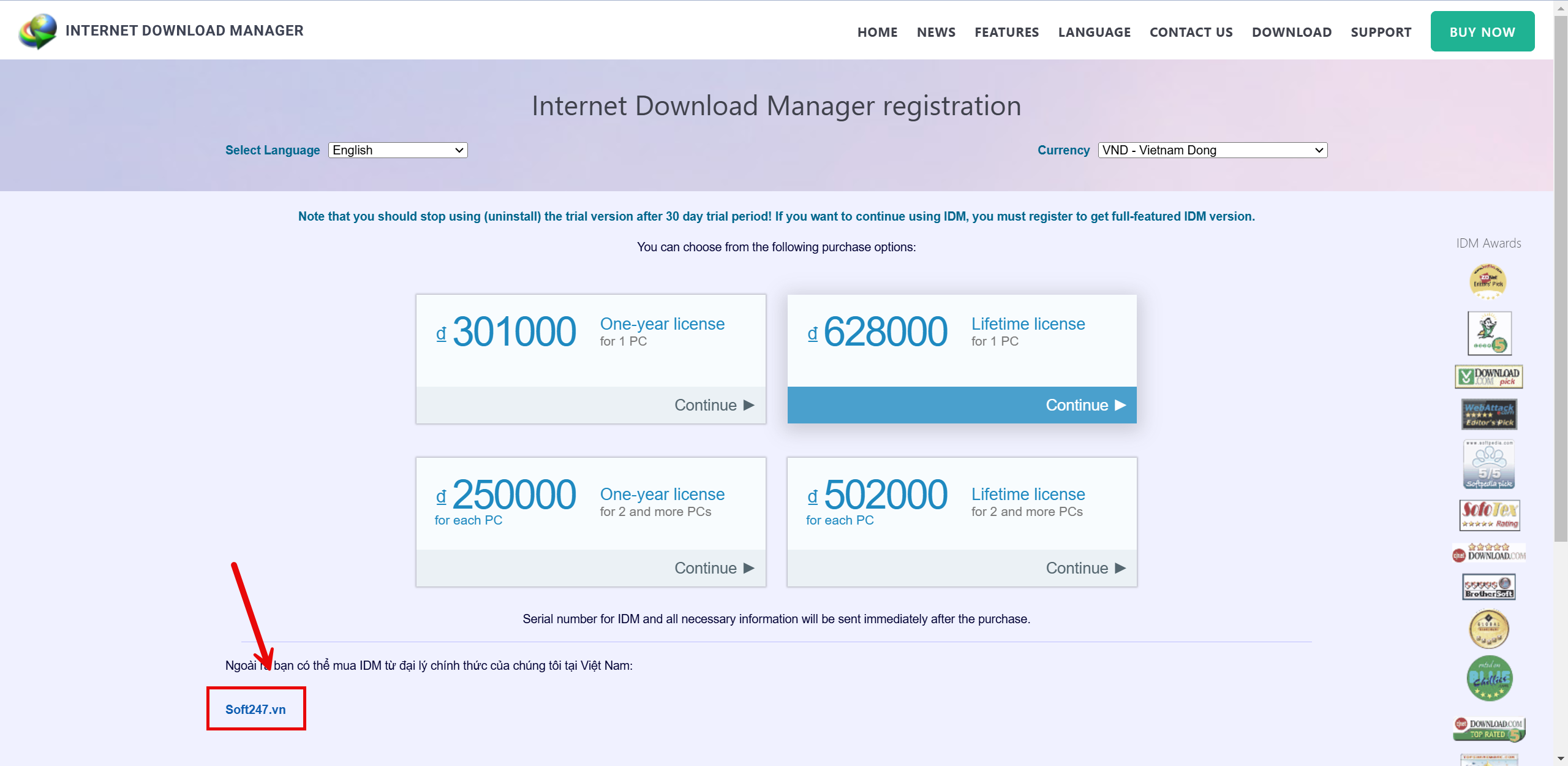Click the đ 250000 price text
This screenshot has height=766, width=1568.
506,495
